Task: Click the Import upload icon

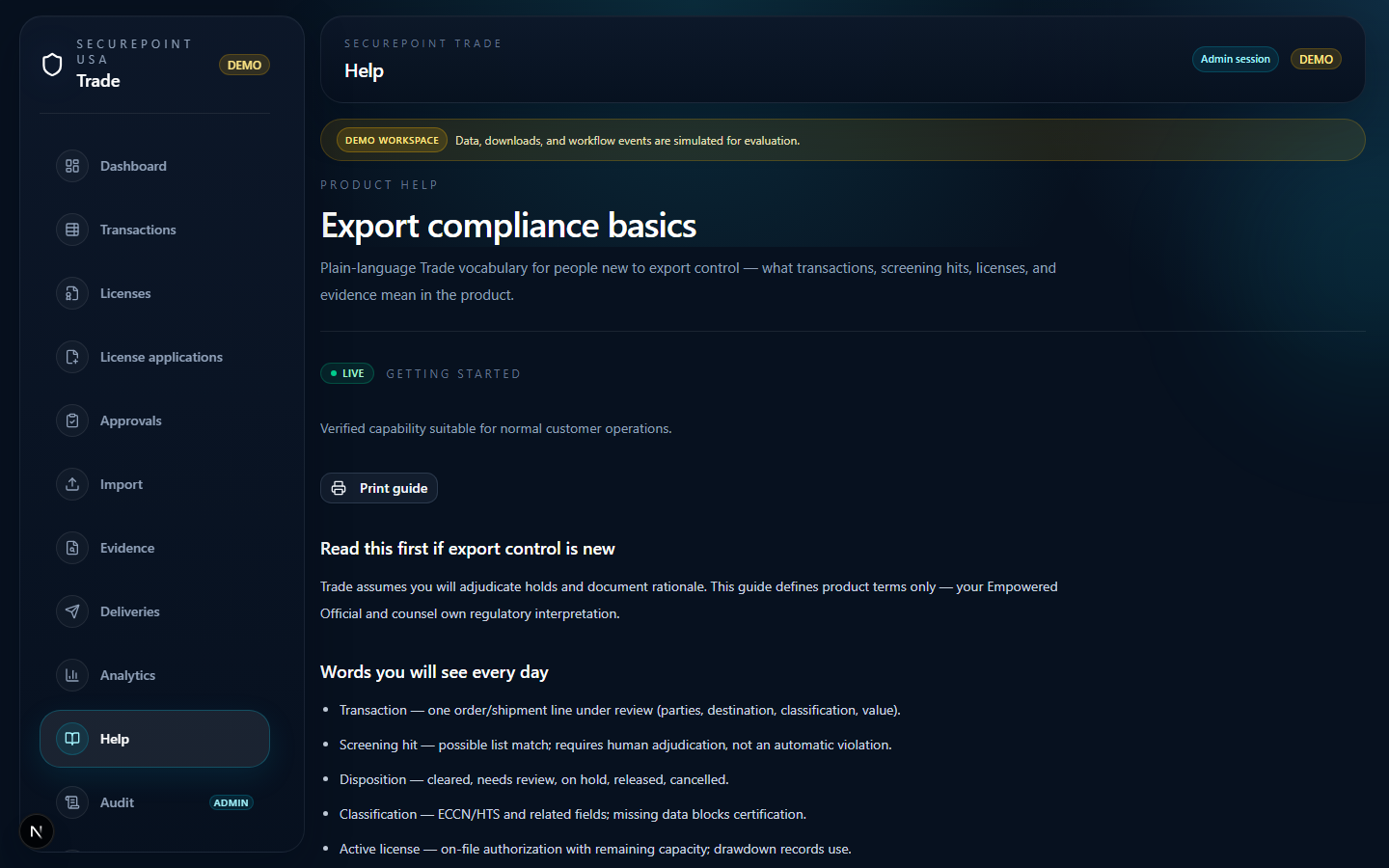Action: pos(72,484)
